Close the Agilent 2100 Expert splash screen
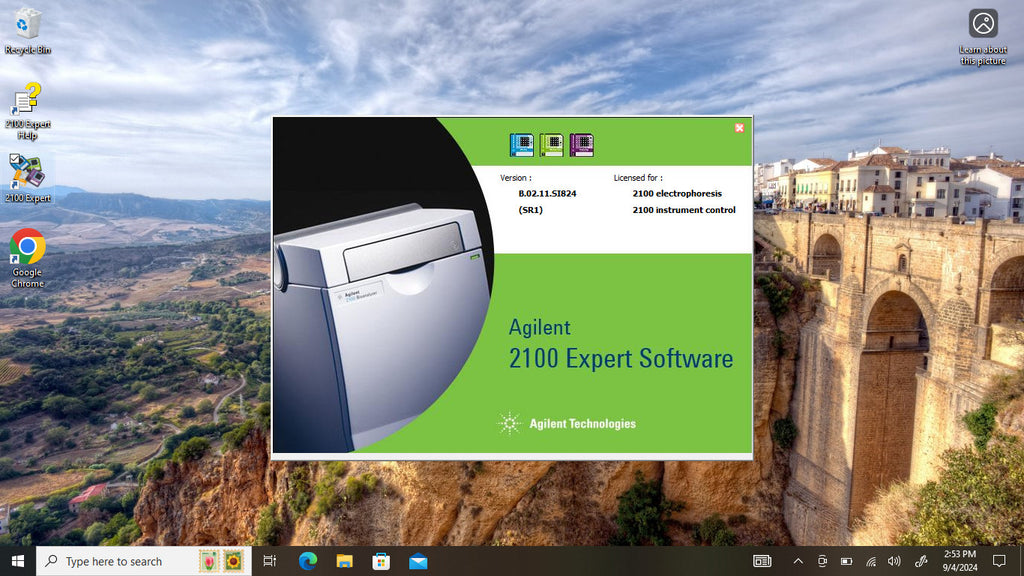 pyautogui.click(x=739, y=128)
